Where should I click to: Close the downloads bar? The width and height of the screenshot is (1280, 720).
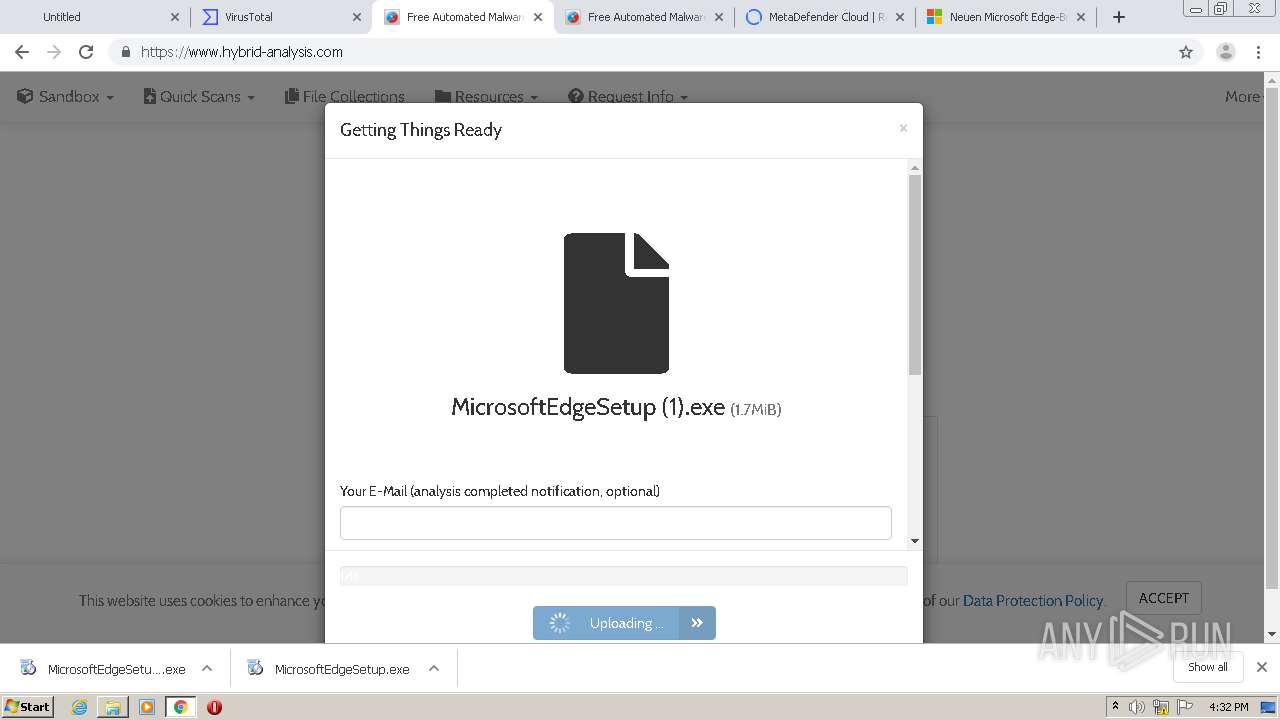1262,667
